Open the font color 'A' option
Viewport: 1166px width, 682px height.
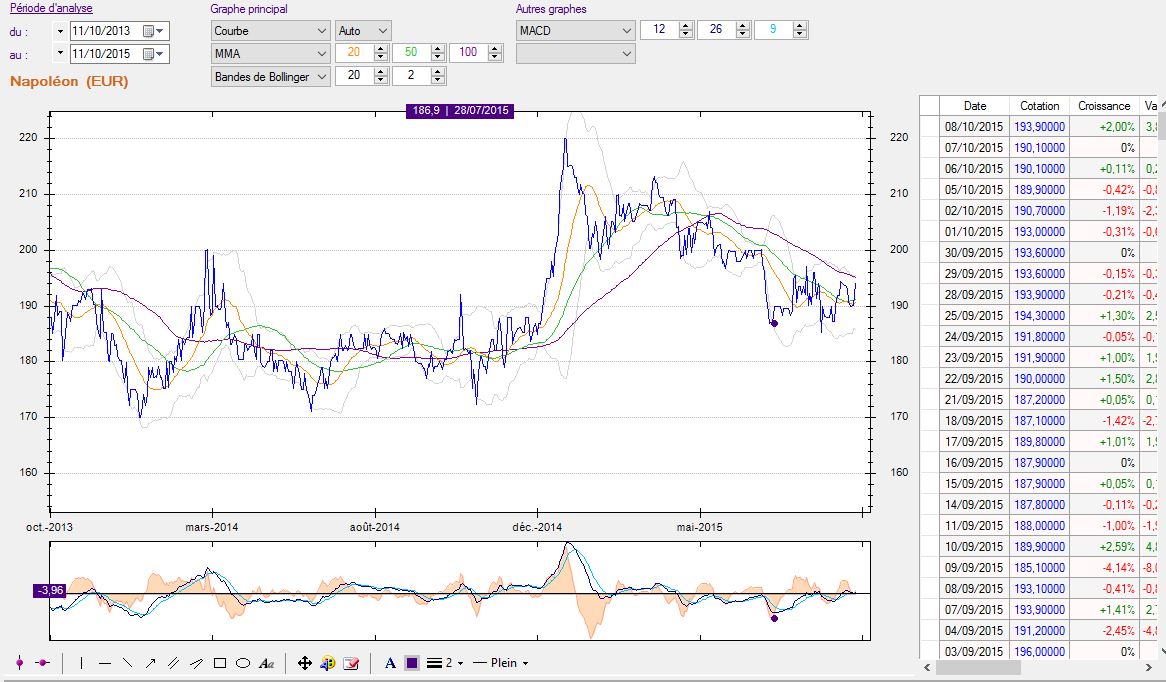pyautogui.click(x=389, y=663)
